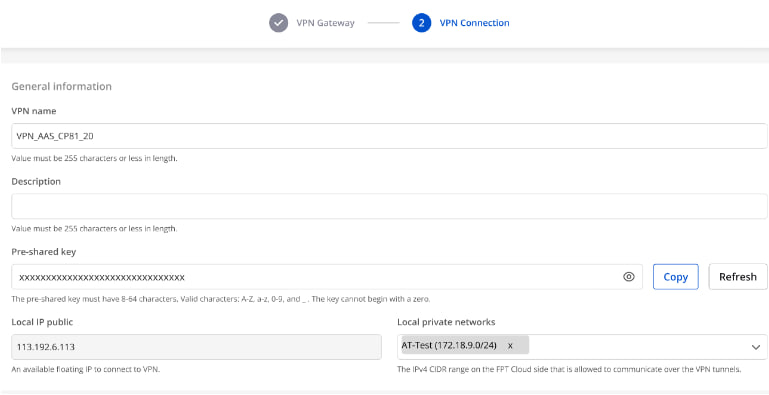This screenshot has height=395, width=769.
Task: Click the VPN Gateway completed checkmark icon
Action: point(278,23)
